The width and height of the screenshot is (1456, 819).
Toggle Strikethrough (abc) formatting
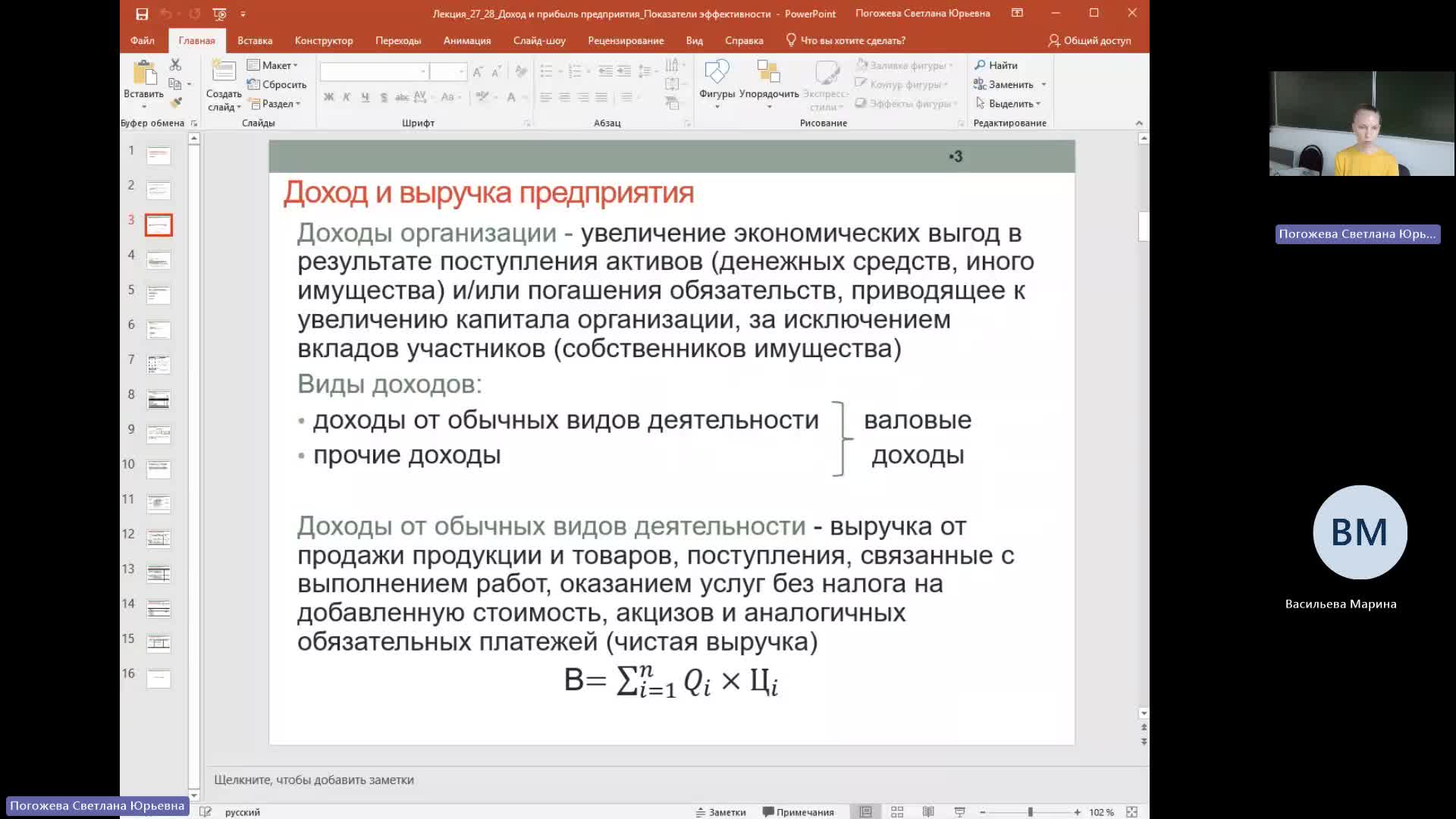tap(402, 97)
